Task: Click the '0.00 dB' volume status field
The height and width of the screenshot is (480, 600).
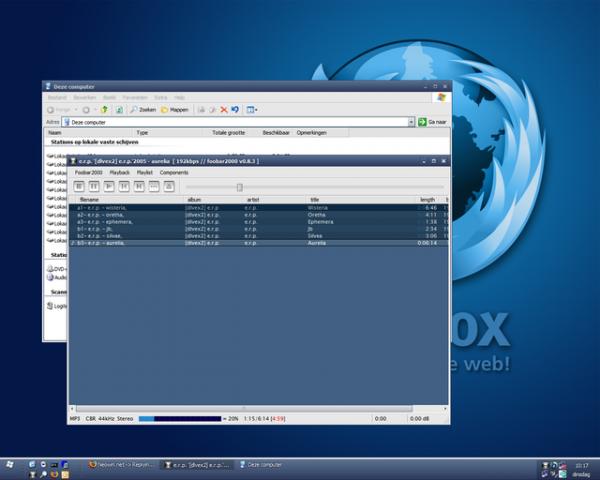Action: point(419,419)
